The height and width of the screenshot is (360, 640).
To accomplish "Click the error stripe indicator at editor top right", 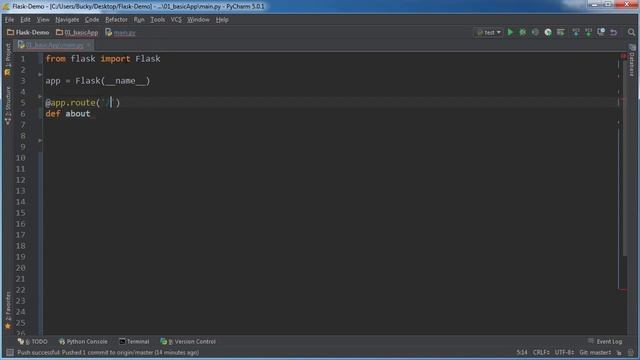I will coord(623,56).
